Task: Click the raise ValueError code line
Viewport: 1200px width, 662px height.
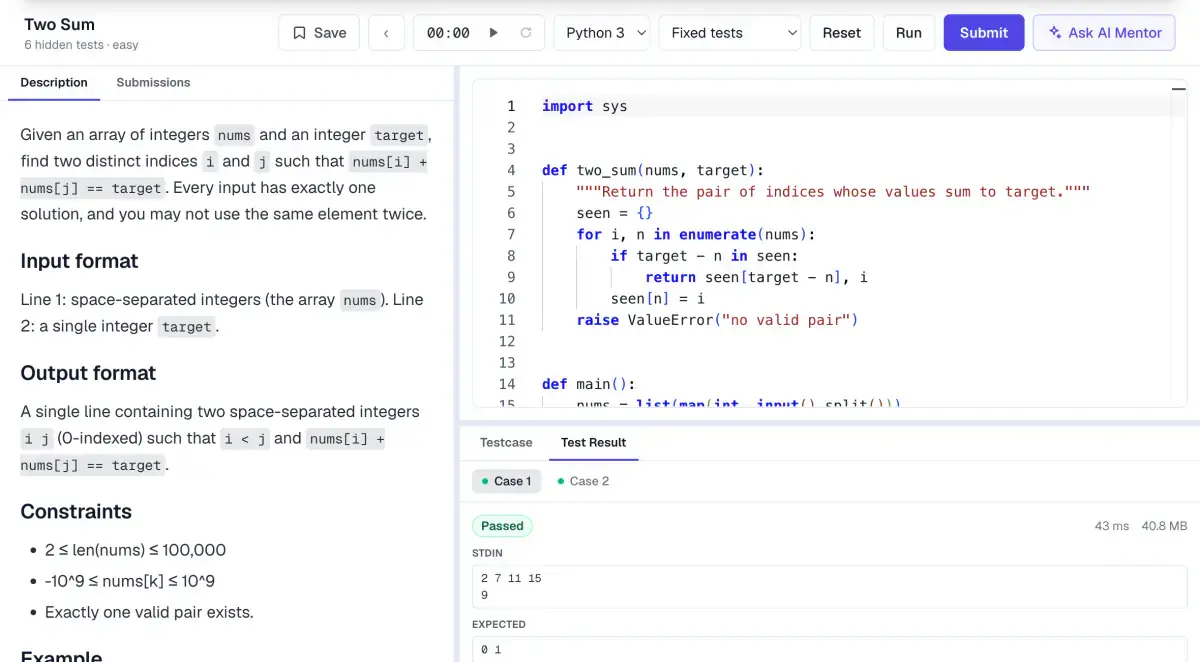Action: pos(718,320)
